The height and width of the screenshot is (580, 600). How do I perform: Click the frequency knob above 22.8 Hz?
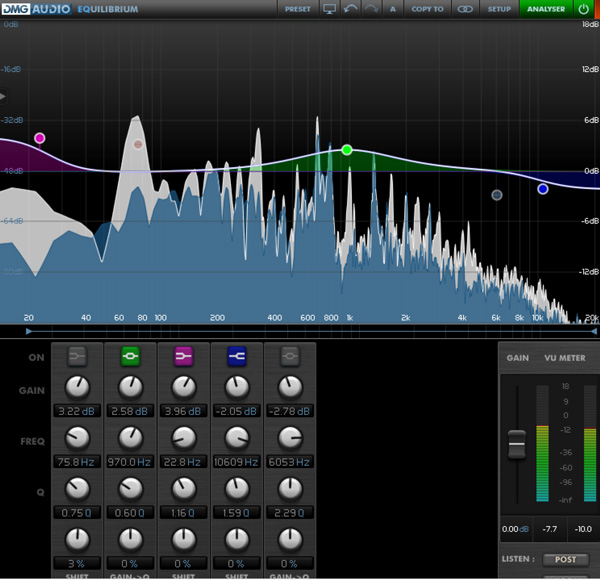(184, 438)
